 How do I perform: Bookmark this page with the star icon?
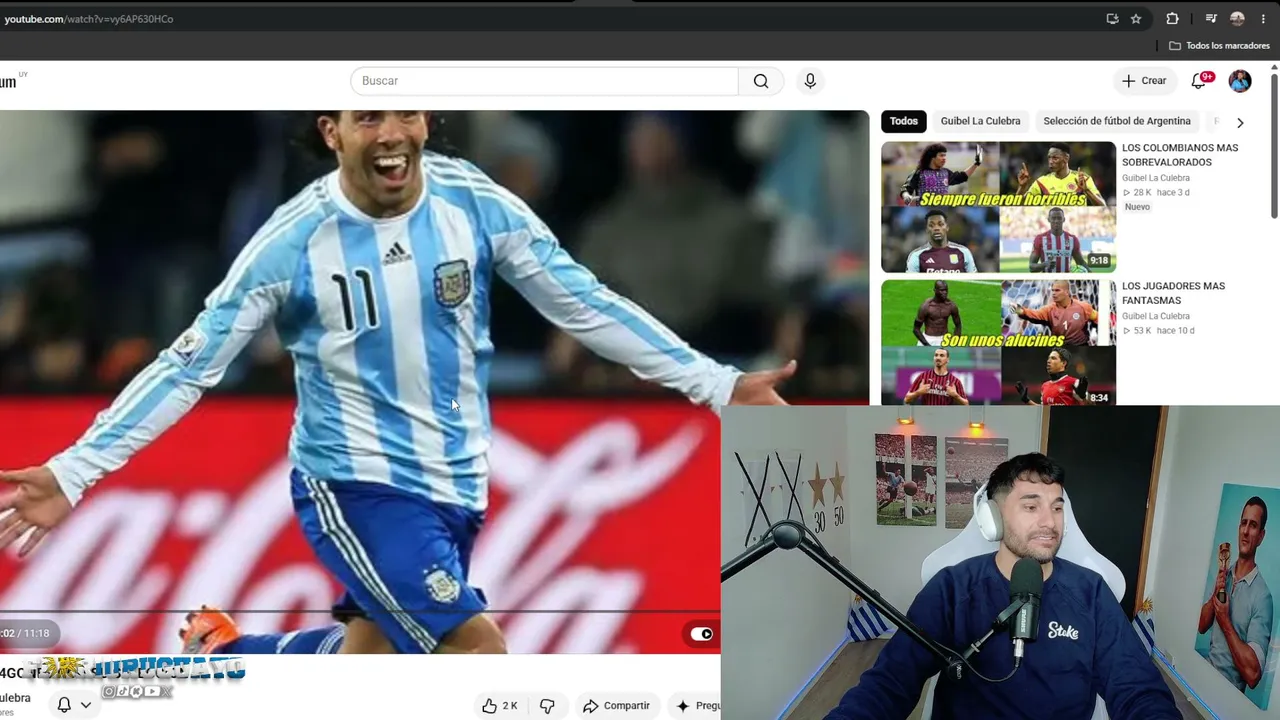[x=1136, y=19]
